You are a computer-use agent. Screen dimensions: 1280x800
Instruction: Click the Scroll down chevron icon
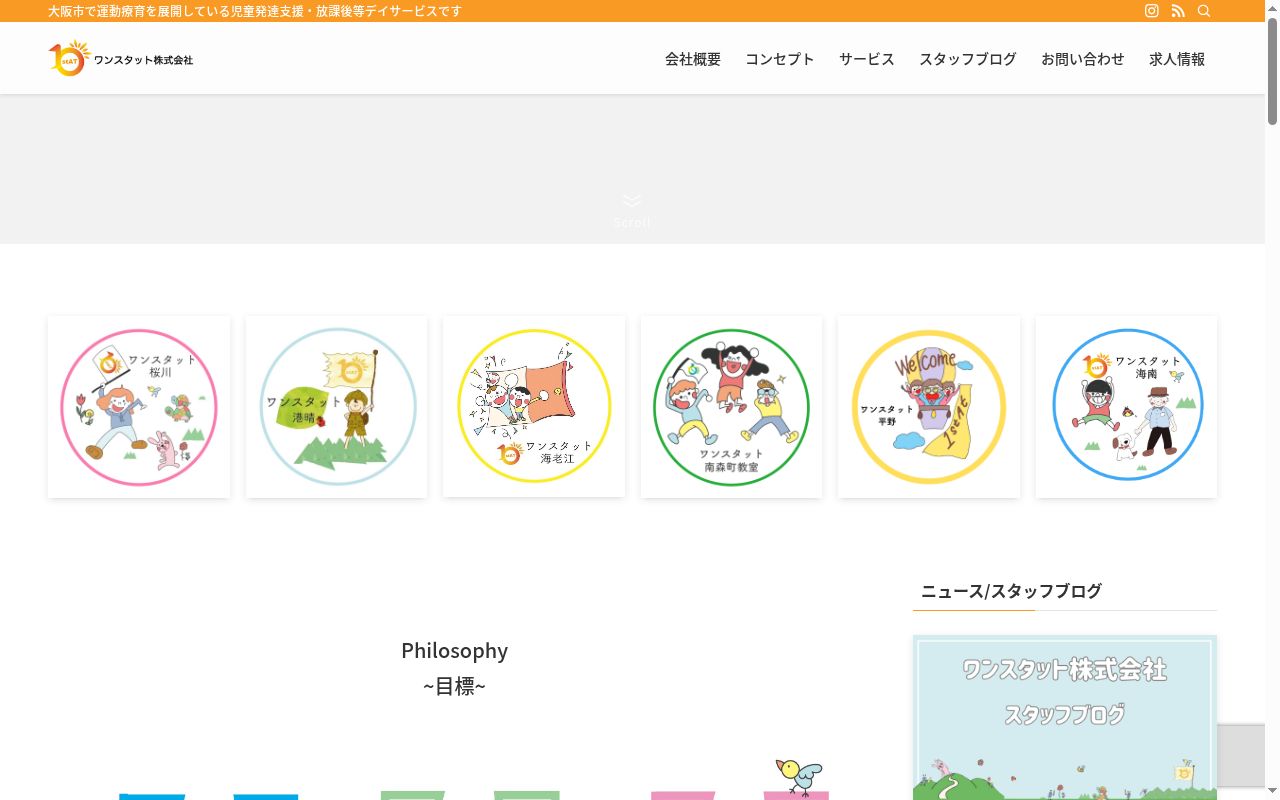coord(632,201)
